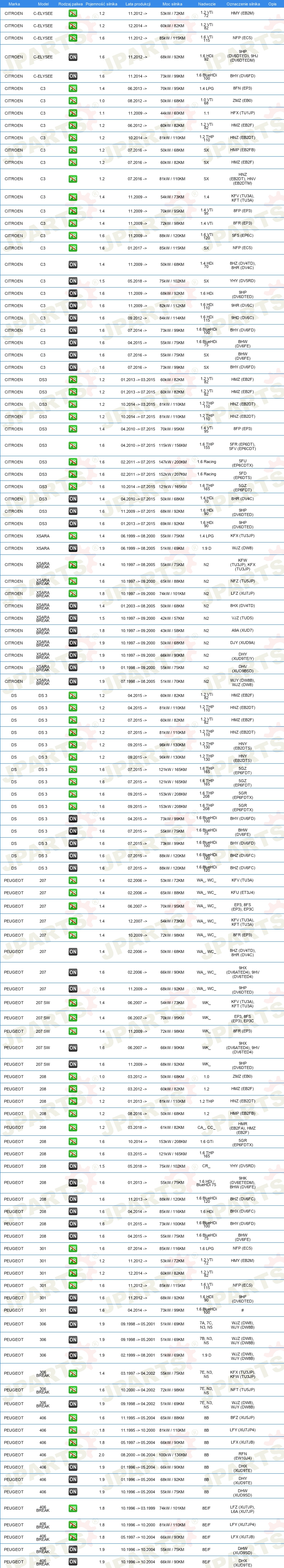284x1568 pixels.
Task: Select the 61kW / 82KM power cell
Action: 172,1127
